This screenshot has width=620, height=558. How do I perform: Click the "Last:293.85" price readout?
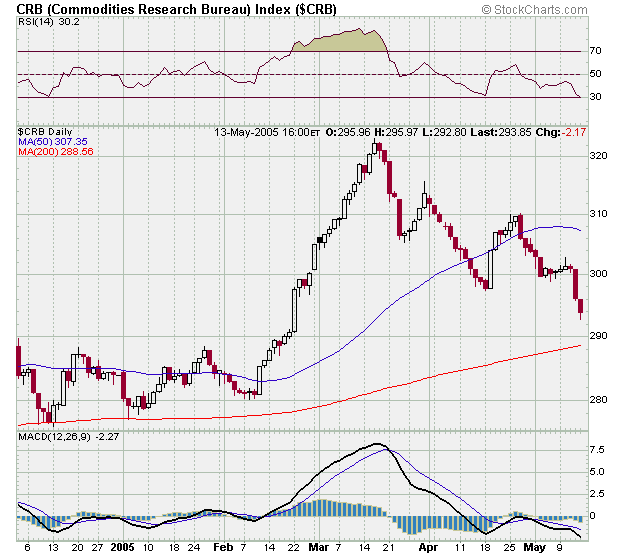(x=501, y=132)
